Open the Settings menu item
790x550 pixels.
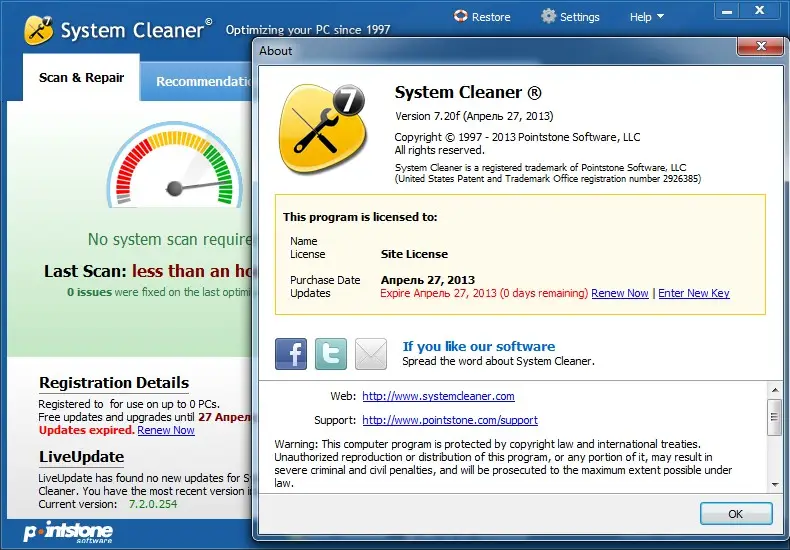tap(570, 17)
